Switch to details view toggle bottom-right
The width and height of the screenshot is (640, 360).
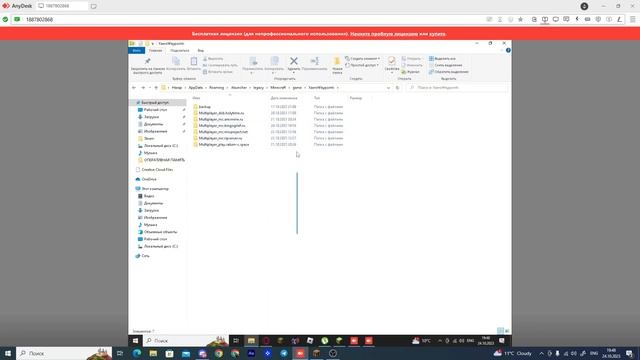tap(500, 331)
